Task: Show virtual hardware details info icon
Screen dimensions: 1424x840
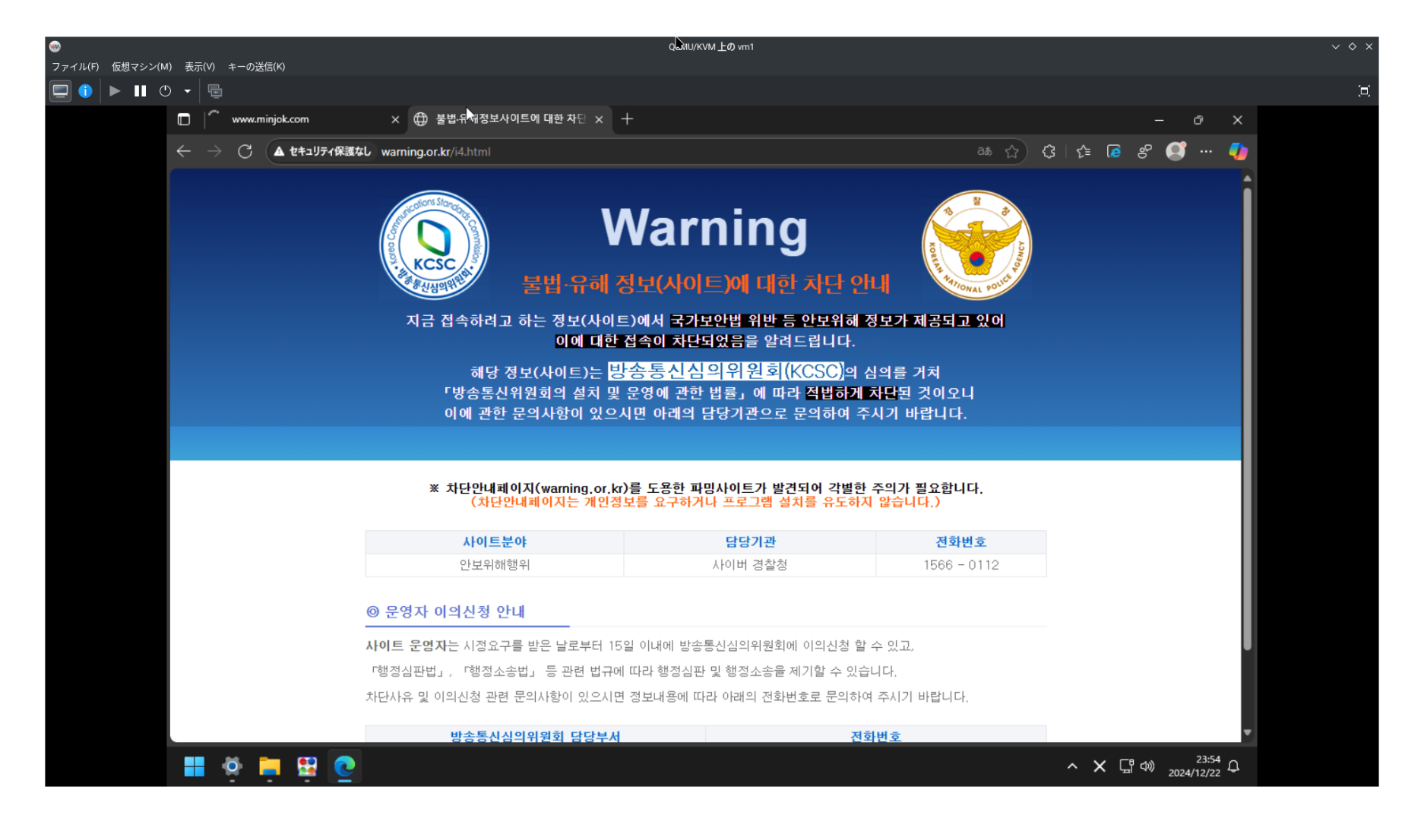Action: point(85,91)
